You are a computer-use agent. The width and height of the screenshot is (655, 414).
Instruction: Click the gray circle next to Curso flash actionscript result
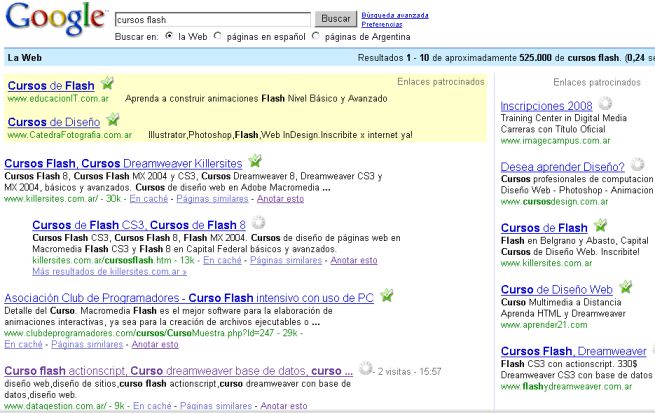(366, 368)
